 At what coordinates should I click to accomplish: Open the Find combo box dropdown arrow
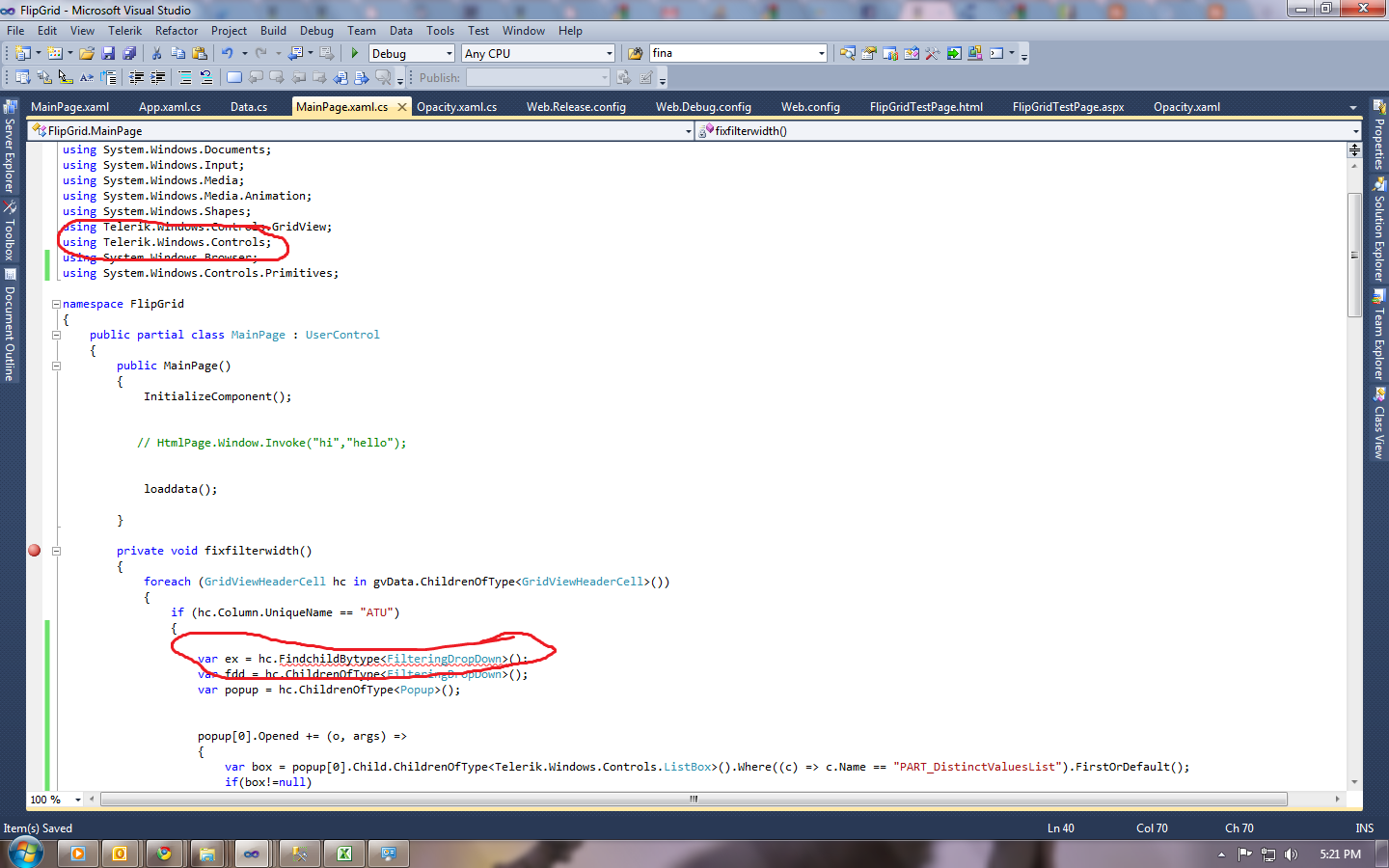pos(822,53)
